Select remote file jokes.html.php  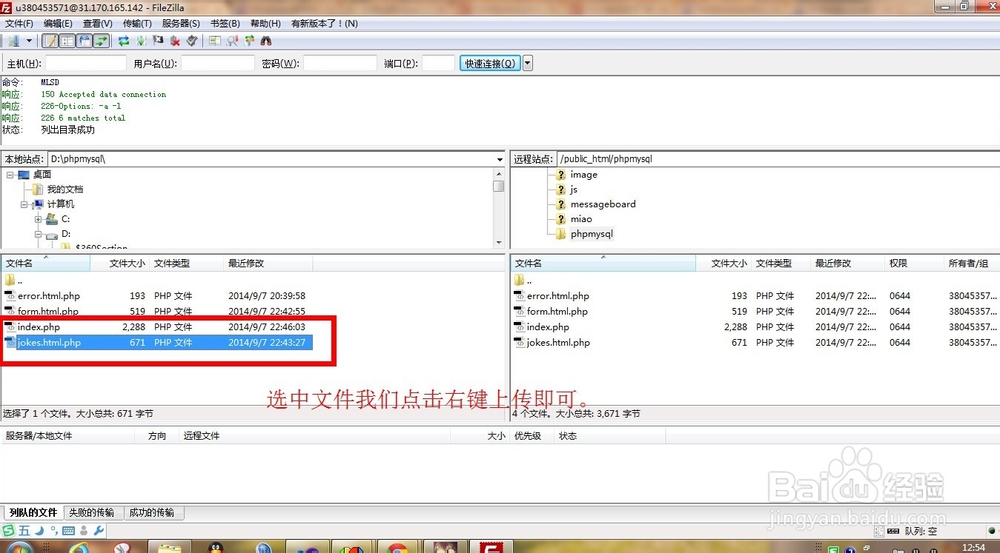click(x=558, y=343)
